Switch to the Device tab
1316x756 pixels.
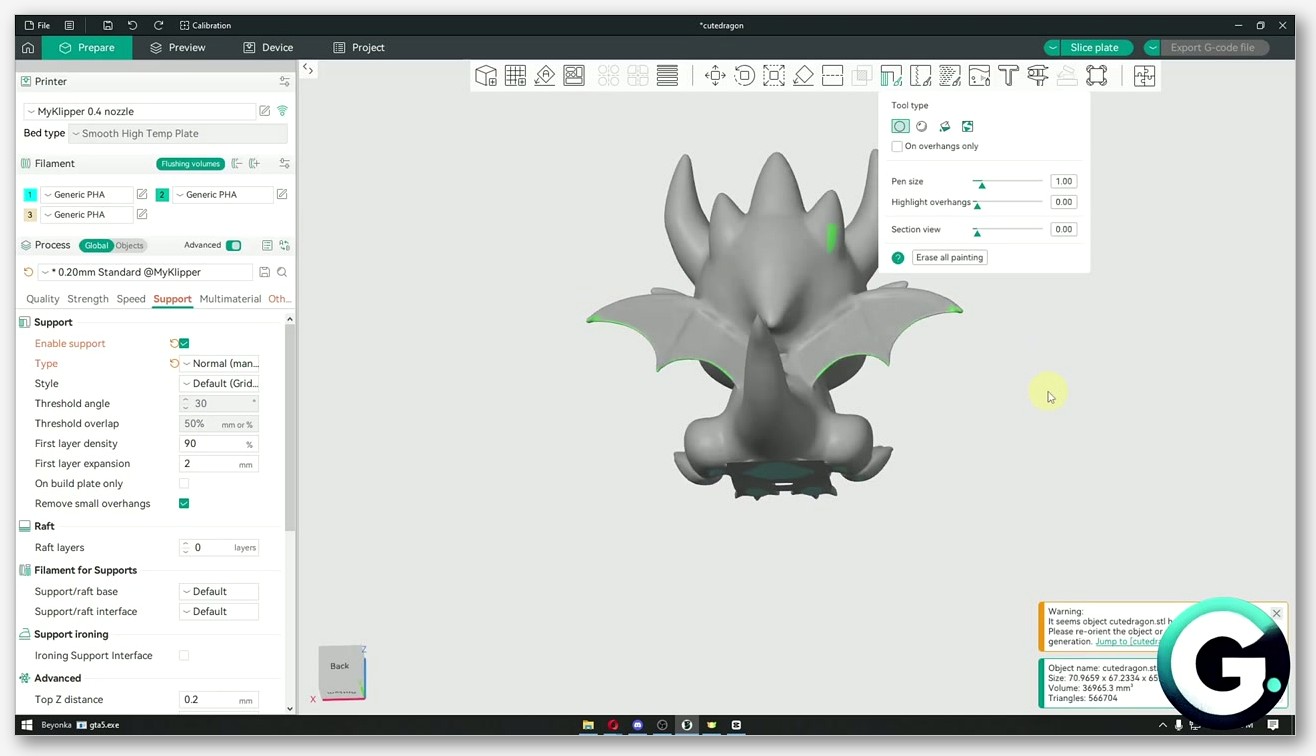[268, 48]
